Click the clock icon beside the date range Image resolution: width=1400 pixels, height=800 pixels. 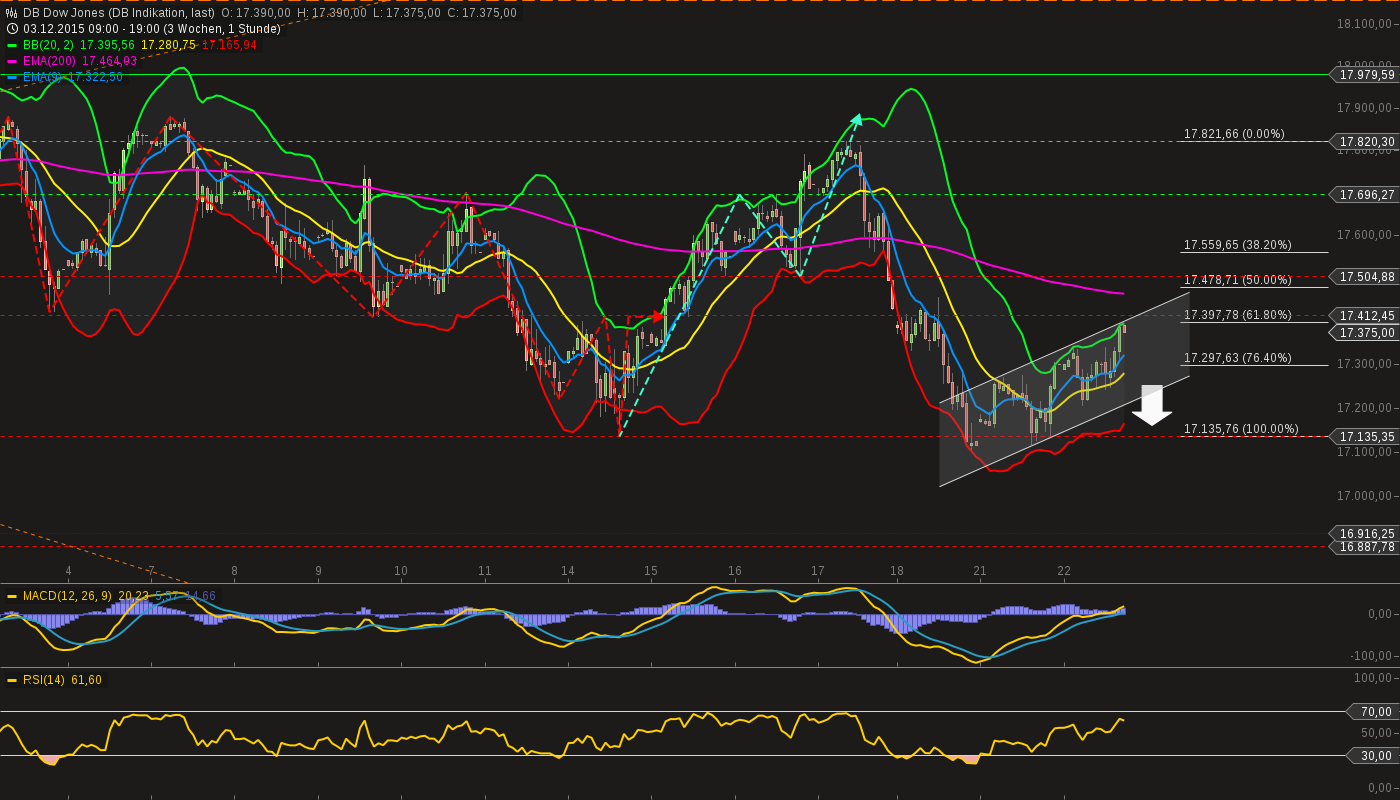[12, 29]
